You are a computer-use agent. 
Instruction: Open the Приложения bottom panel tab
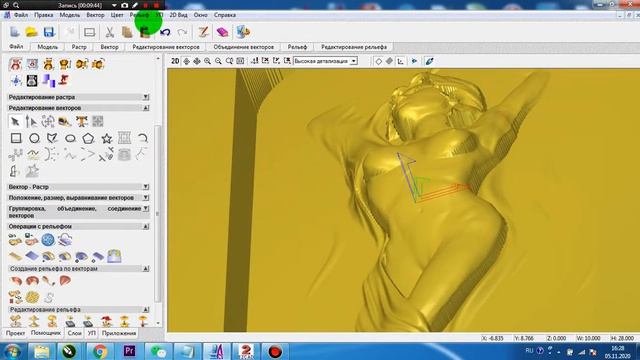click(119, 333)
